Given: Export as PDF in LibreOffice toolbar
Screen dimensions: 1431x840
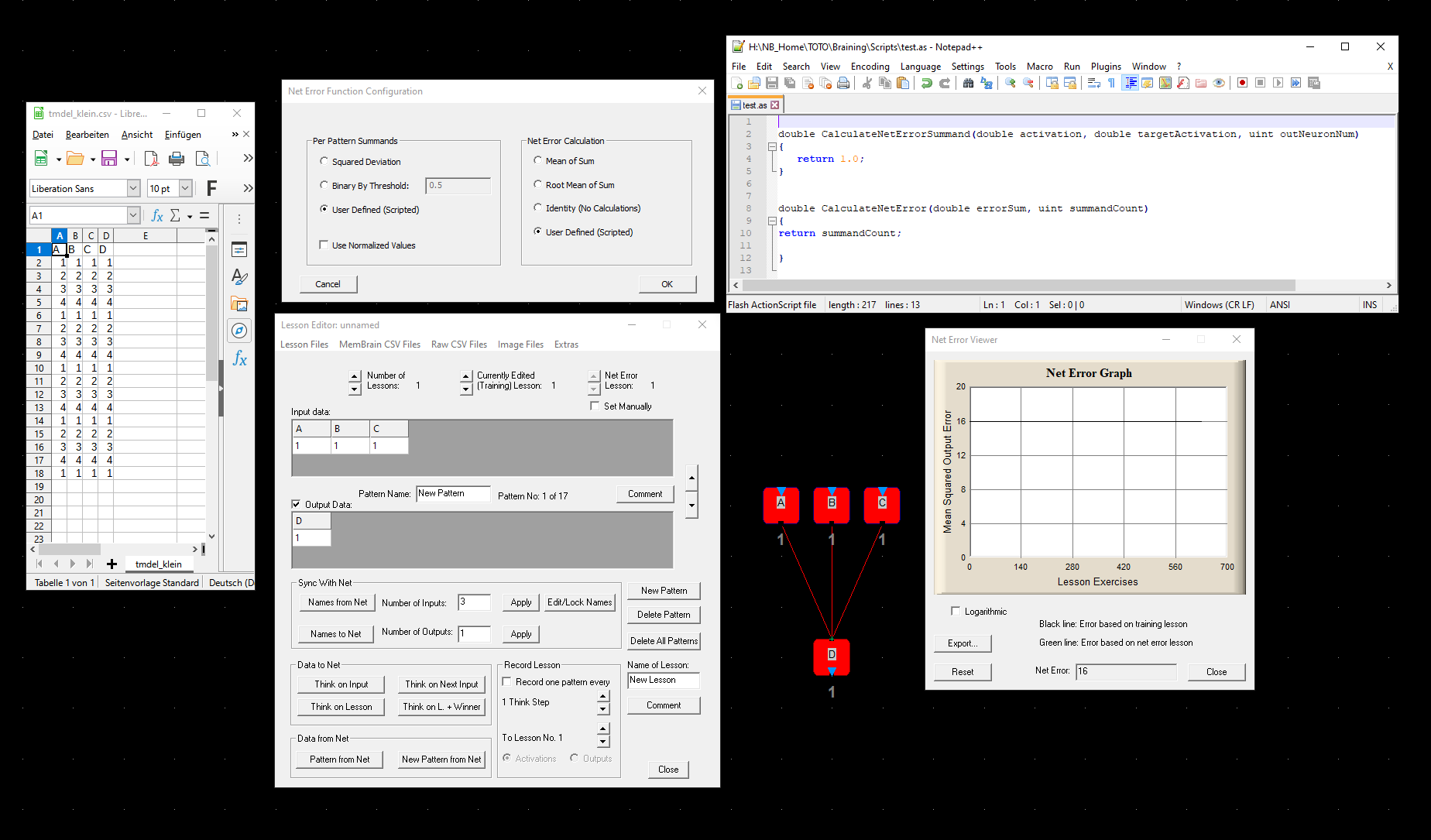Looking at the screenshot, I should point(151,159).
